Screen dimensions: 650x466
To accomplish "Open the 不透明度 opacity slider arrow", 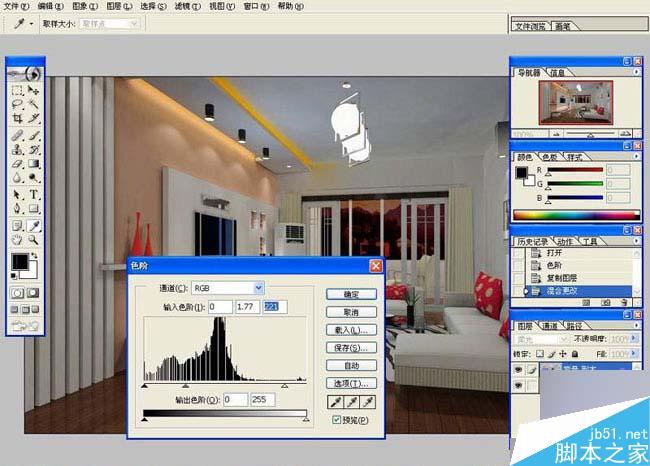I will tap(633, 339).
